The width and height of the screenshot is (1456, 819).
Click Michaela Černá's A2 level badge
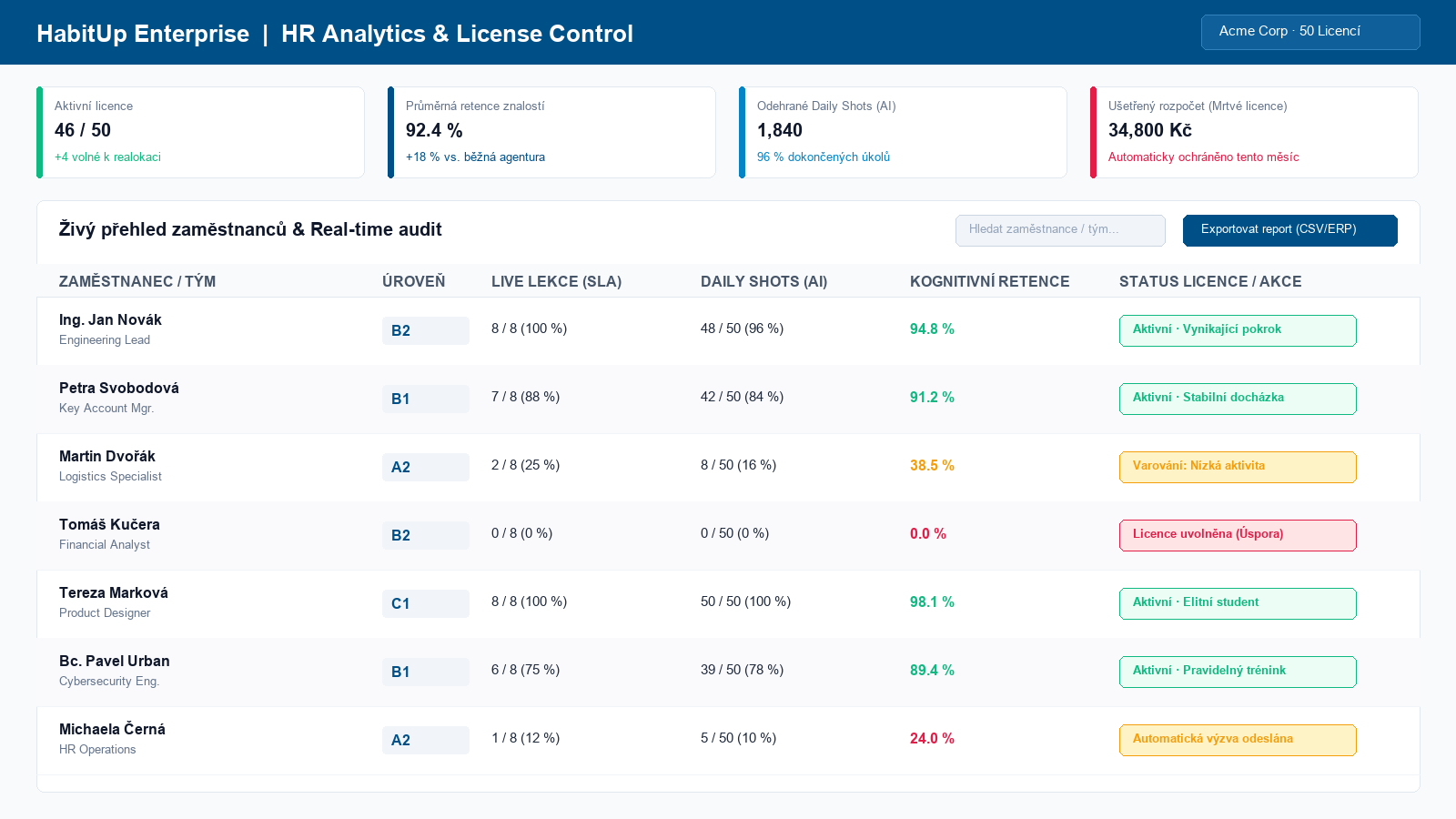(426, 740)
